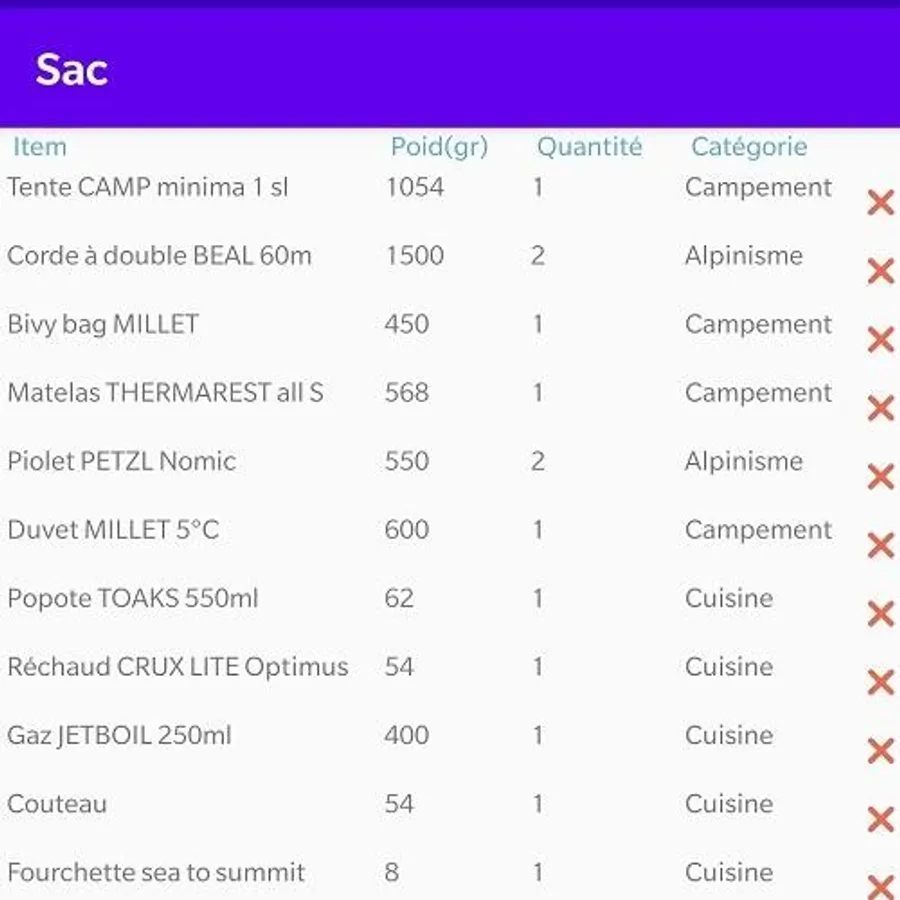Remove Corde à double BEAL 60m item
The height and width of the screenshot is (900, 900).
click(x=880, y=271)
